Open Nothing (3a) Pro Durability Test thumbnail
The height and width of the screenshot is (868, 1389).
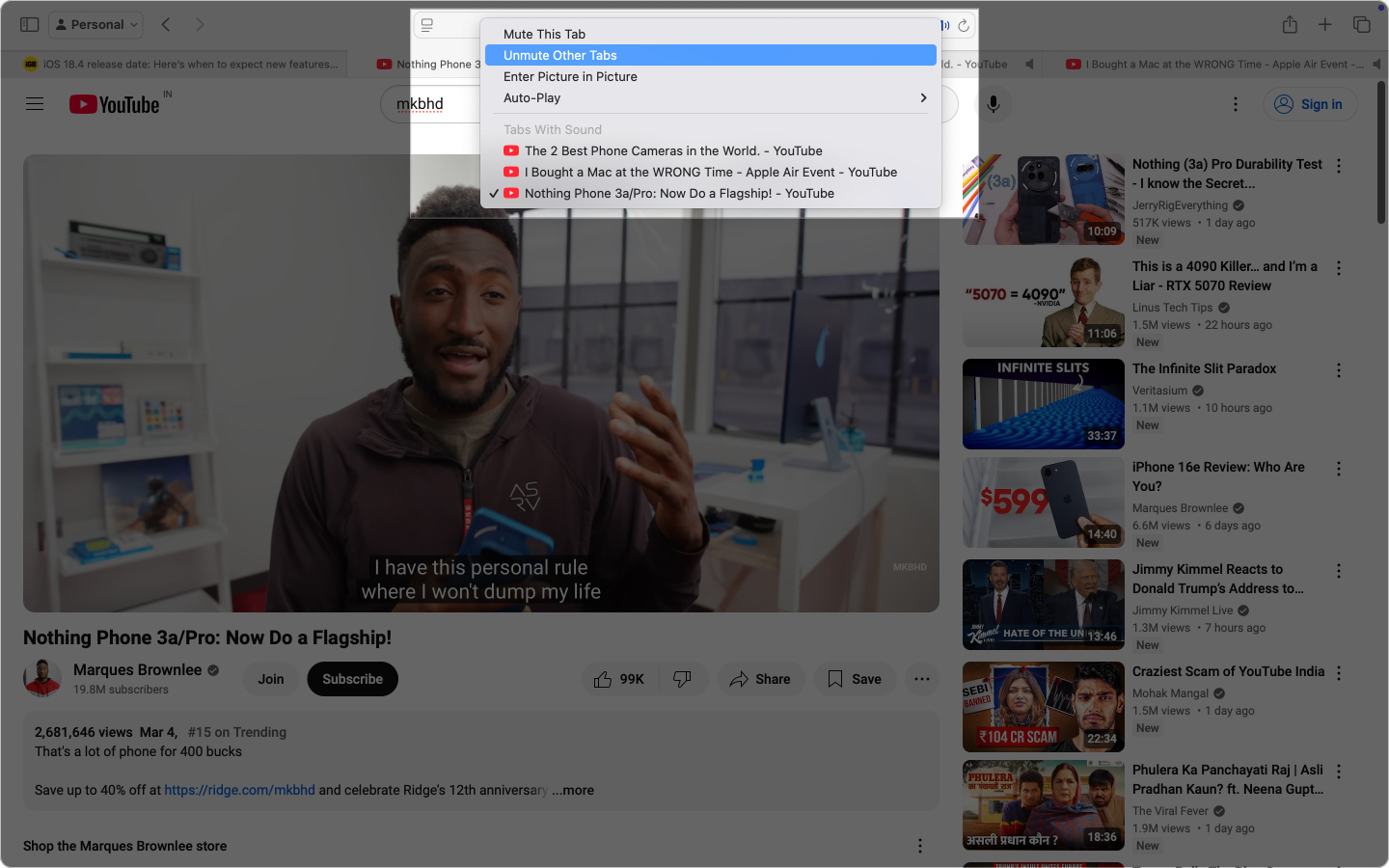point(1044,200)
